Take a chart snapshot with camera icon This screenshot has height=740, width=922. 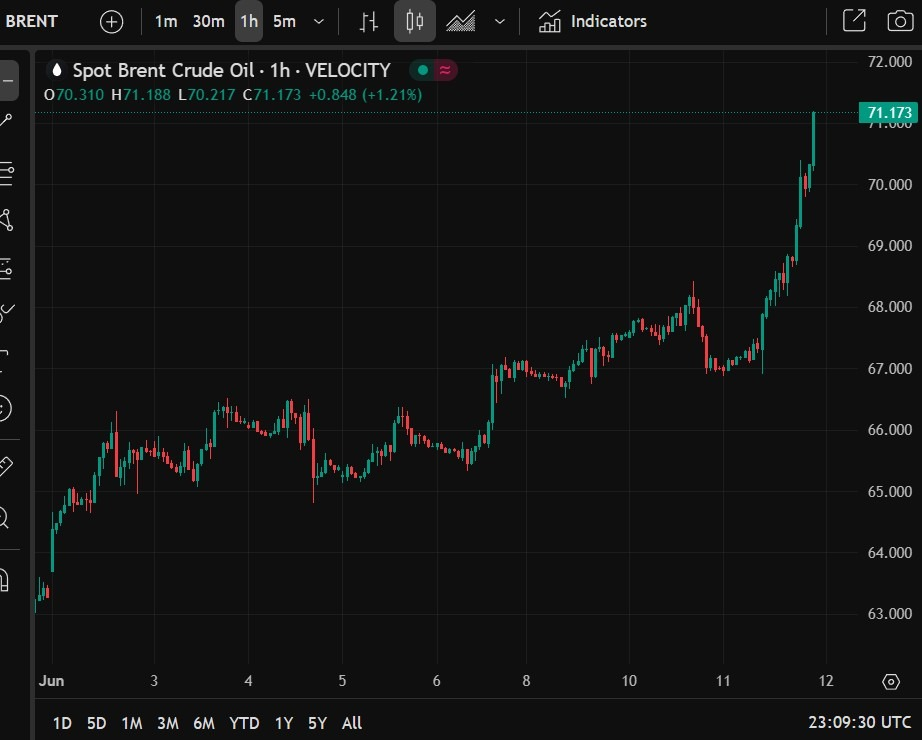[x=900, y=21]
